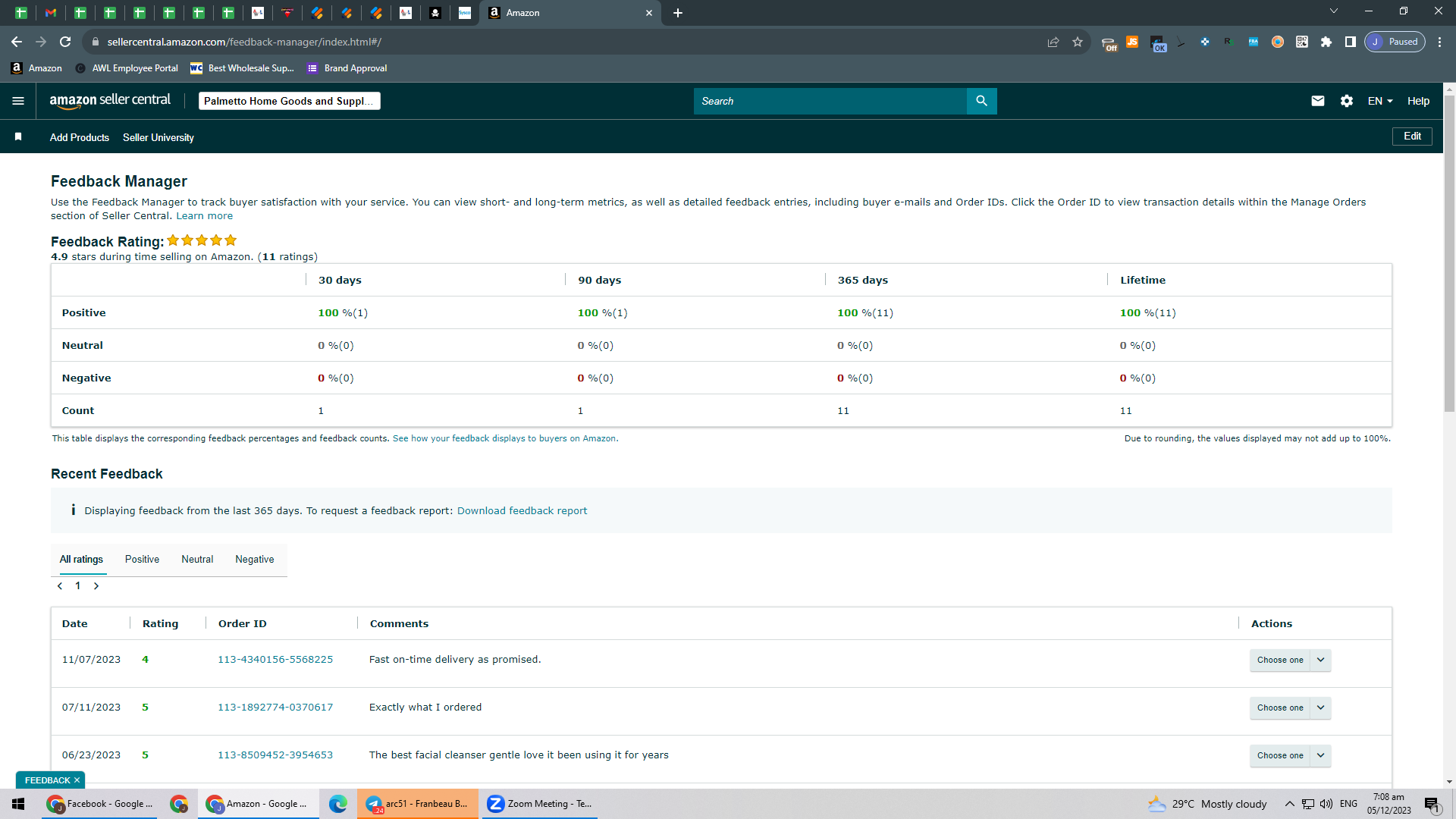
Task: Click the Help link in header
Action: [1418, 101]
